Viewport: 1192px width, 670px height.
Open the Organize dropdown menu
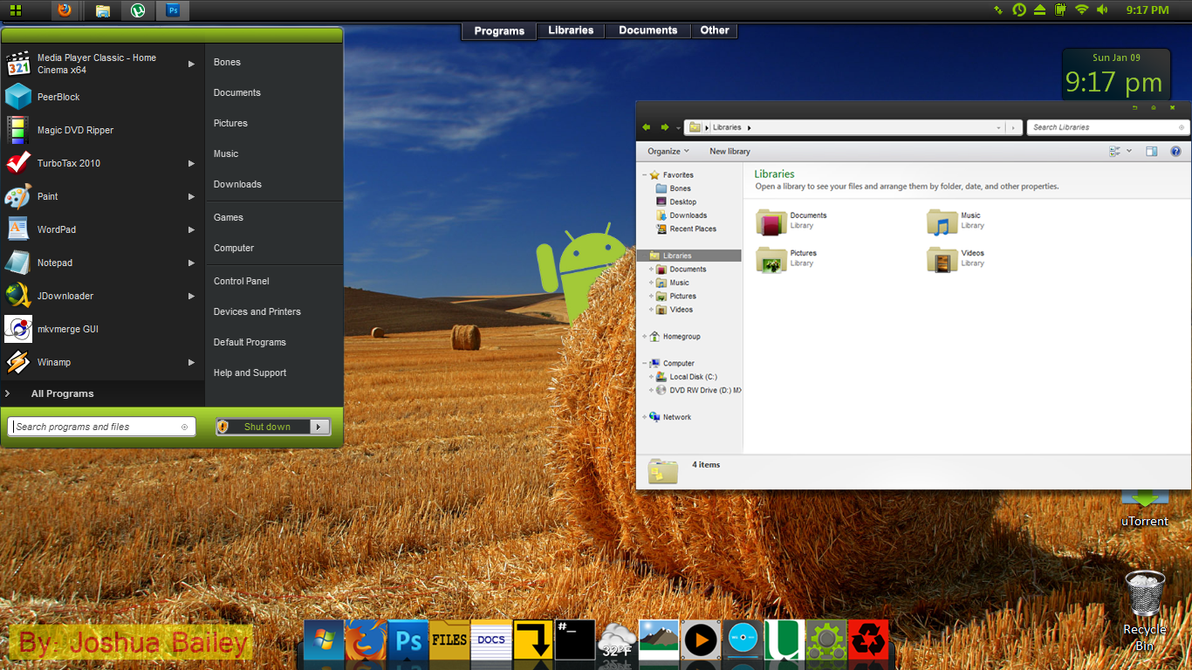[x=668, y=151]
